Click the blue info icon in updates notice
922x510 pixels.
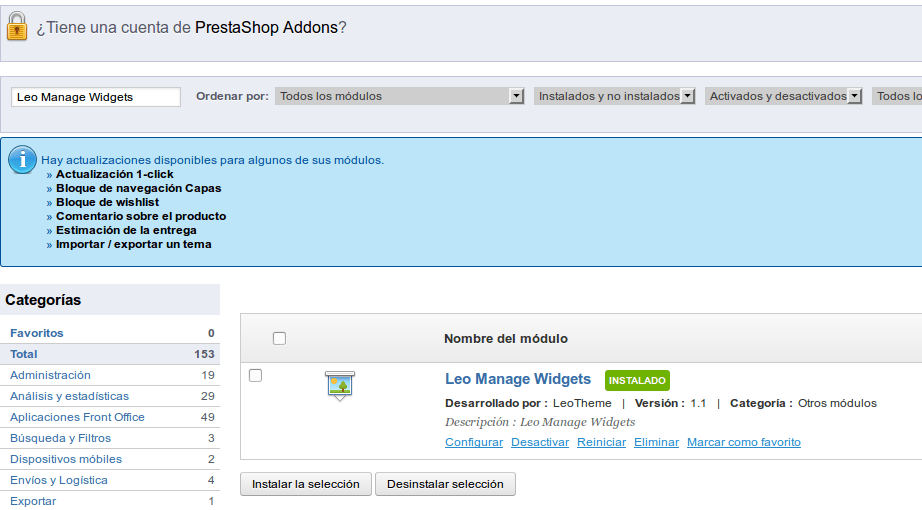pyautogui.click(x=22, y=160)
